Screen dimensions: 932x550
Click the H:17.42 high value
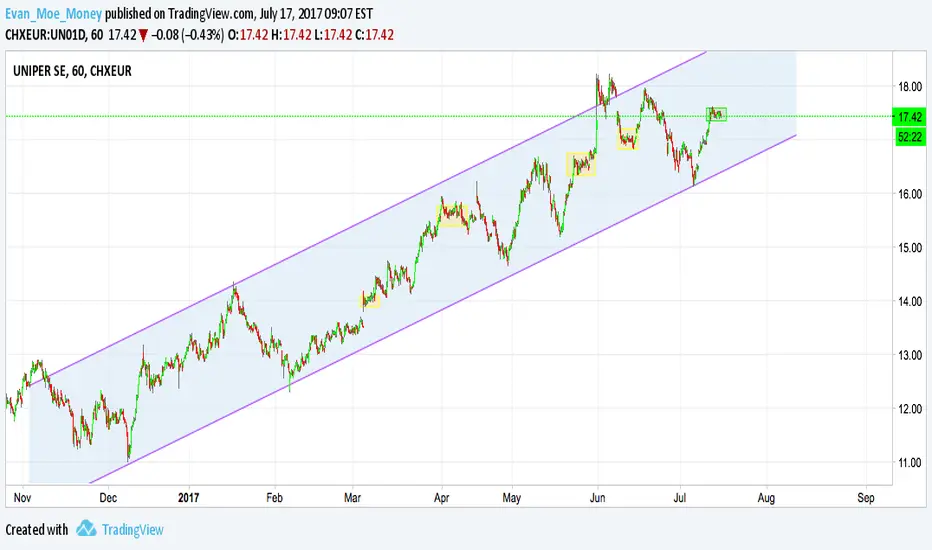(291, 34)
